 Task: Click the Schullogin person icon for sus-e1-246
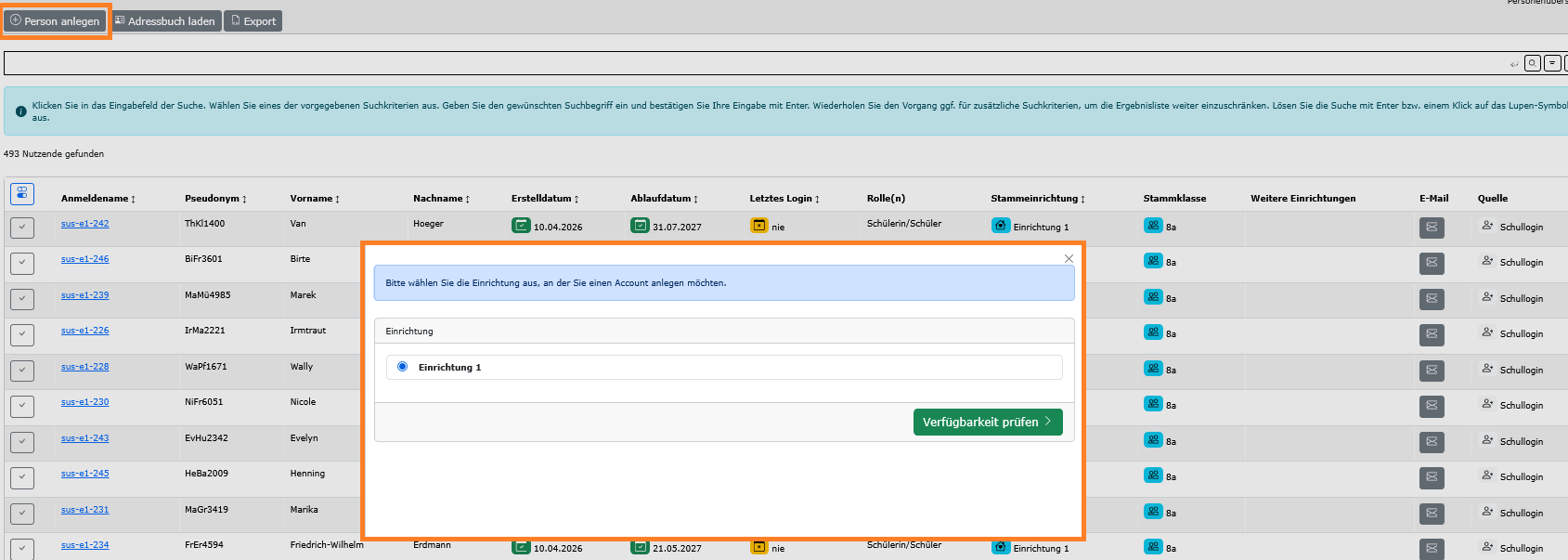[x=1487, y=261]
